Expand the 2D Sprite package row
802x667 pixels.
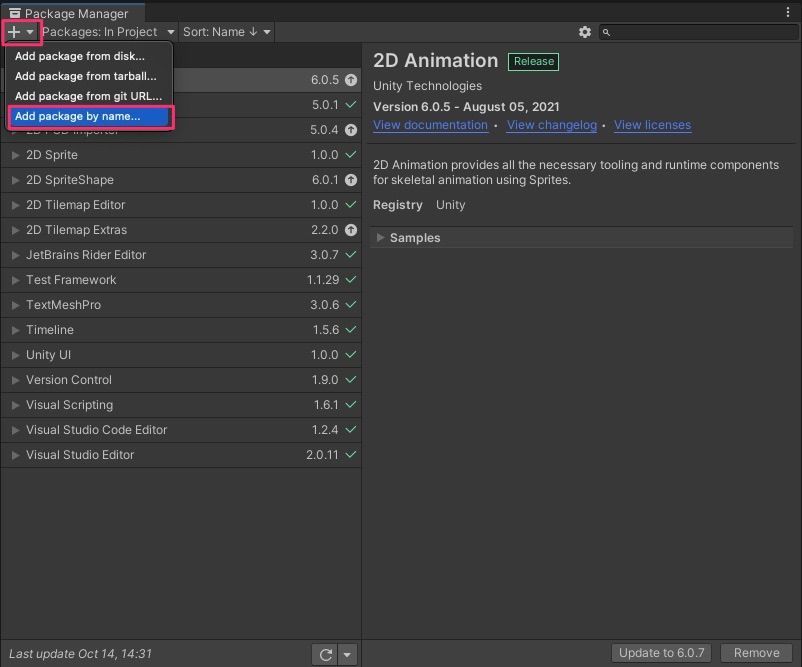click(x=15, y=155)
